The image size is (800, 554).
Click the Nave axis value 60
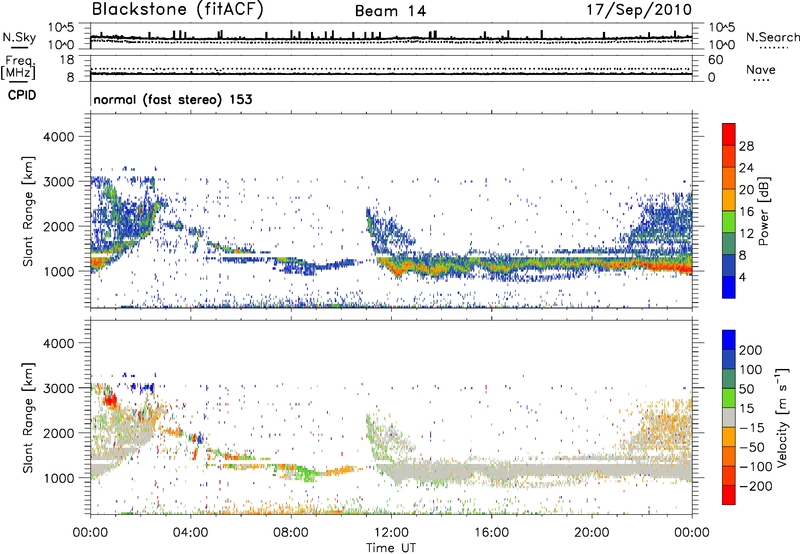pos(715,60)
